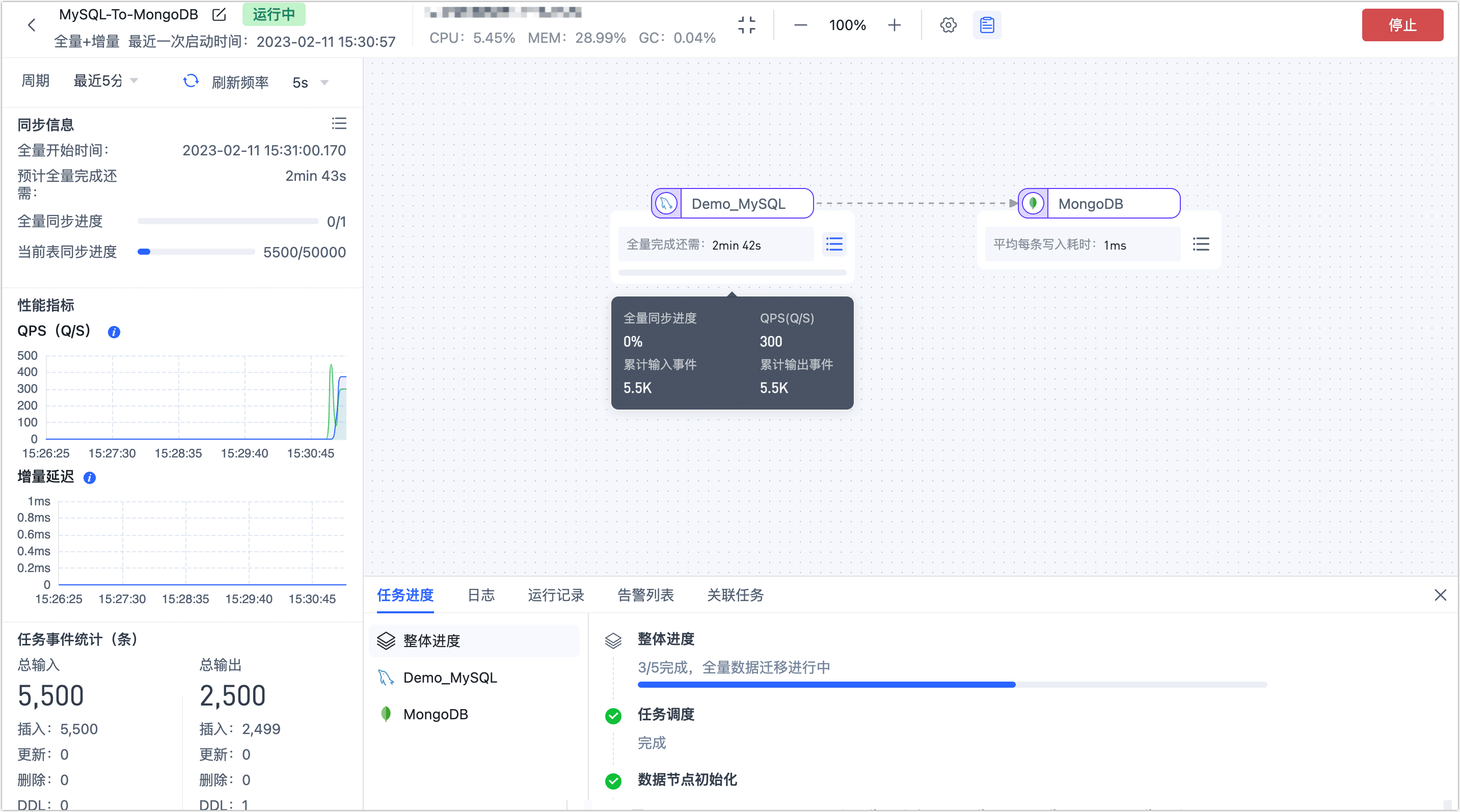Zoom out with the minus icon
Image resolution: width=1460 pixels, height=812 pixels.
(800, 25)
